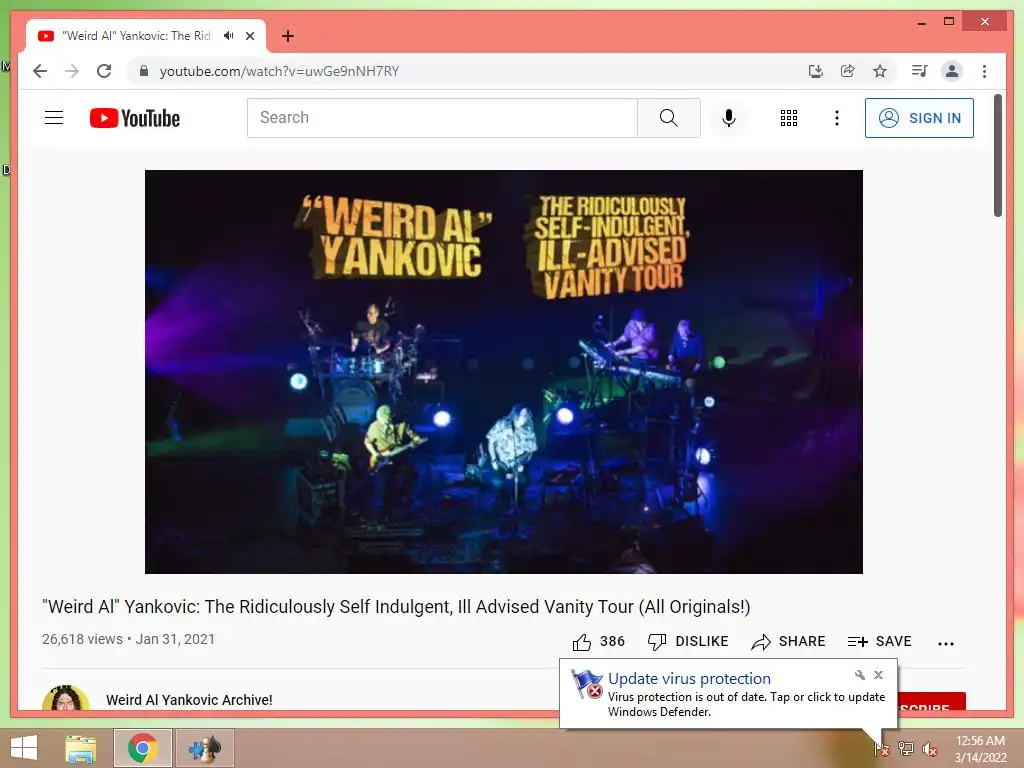Open a new browser tab
This screenshot has width=1024, height=768.
[288, 36]
